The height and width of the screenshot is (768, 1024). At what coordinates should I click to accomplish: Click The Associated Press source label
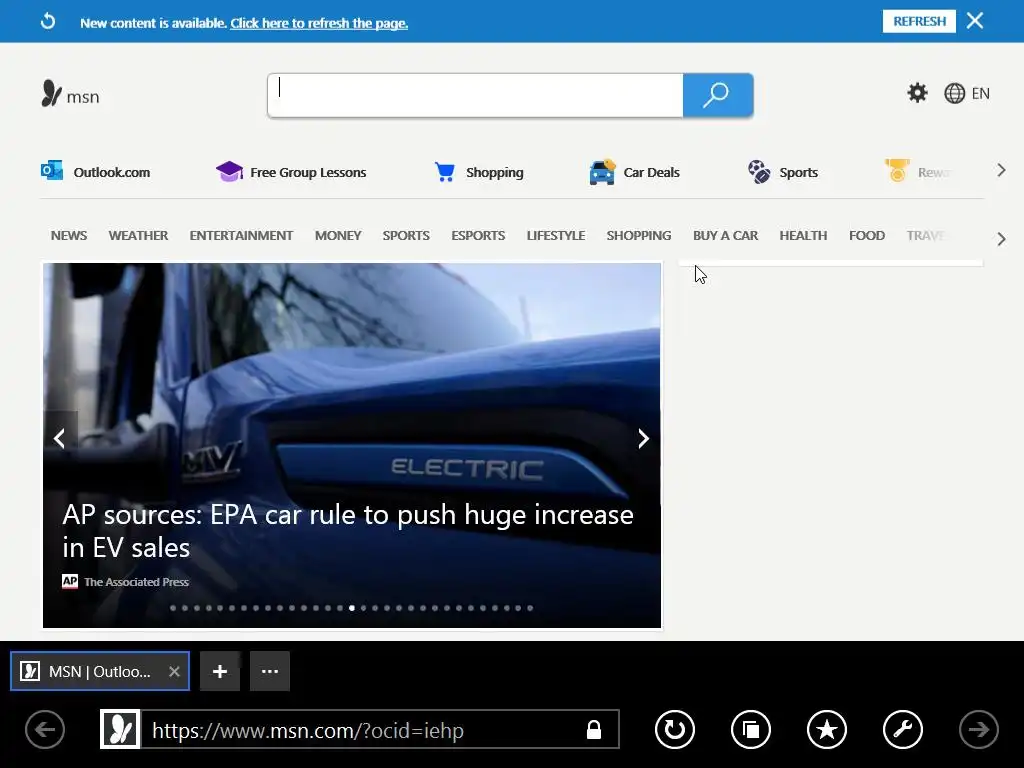136,582
